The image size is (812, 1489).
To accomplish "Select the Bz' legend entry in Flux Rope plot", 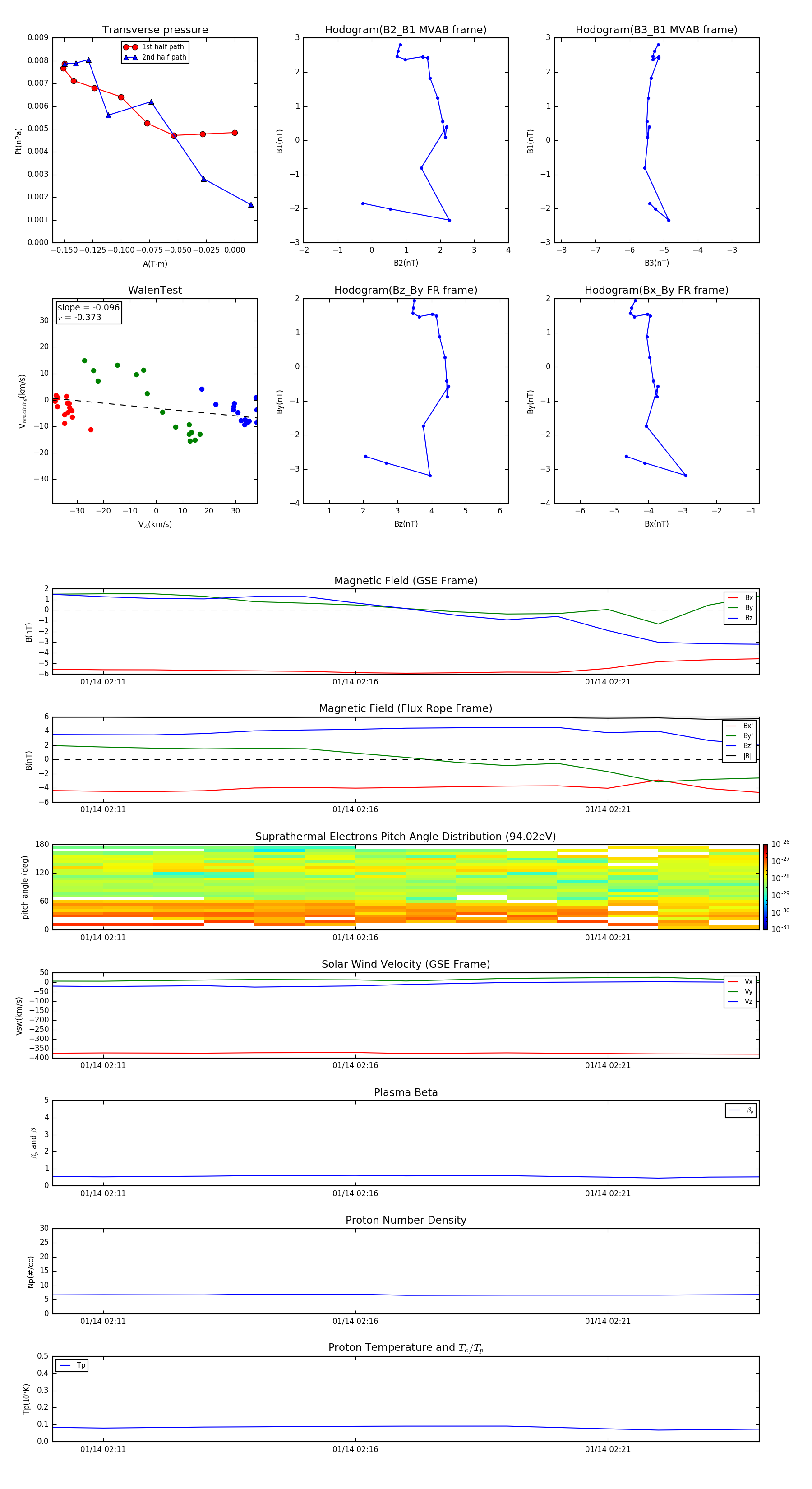I will click(x=740, y=746).
